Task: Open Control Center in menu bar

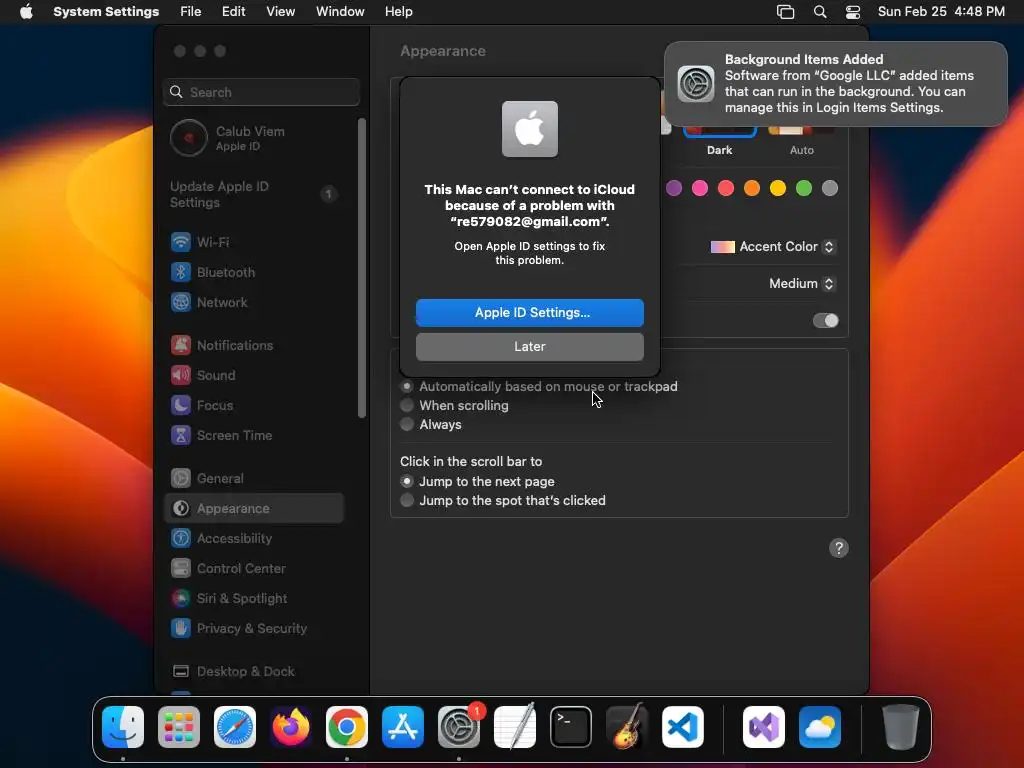Action: click(853, 12)
